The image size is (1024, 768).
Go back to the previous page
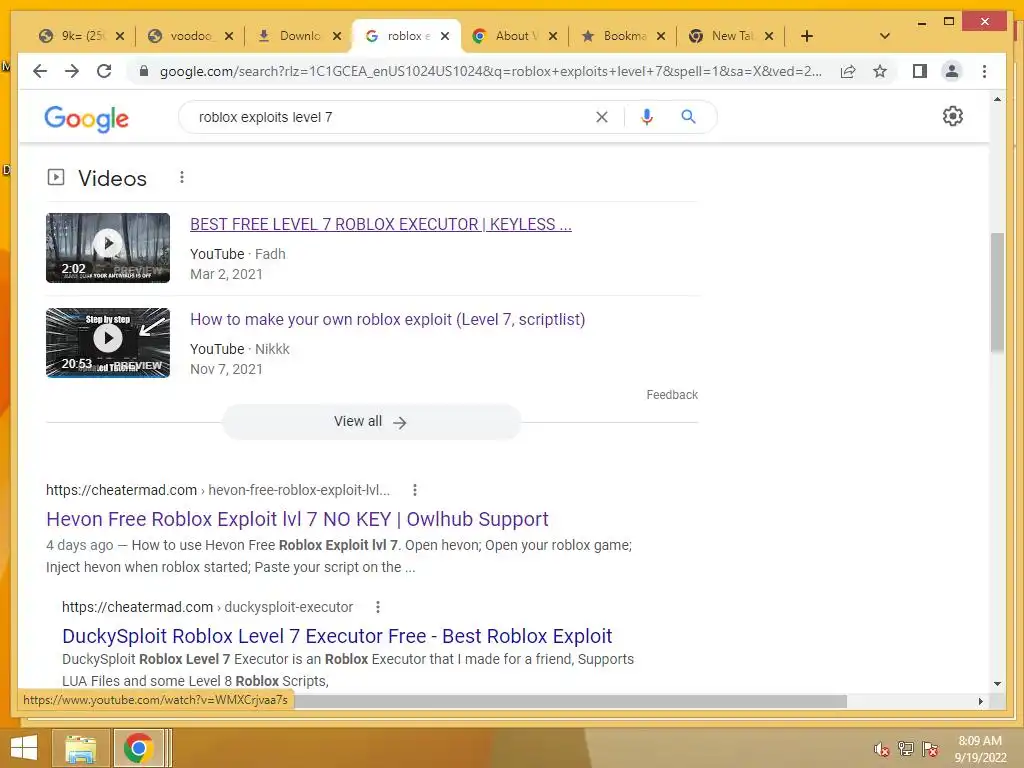click(x=40, y=71)
